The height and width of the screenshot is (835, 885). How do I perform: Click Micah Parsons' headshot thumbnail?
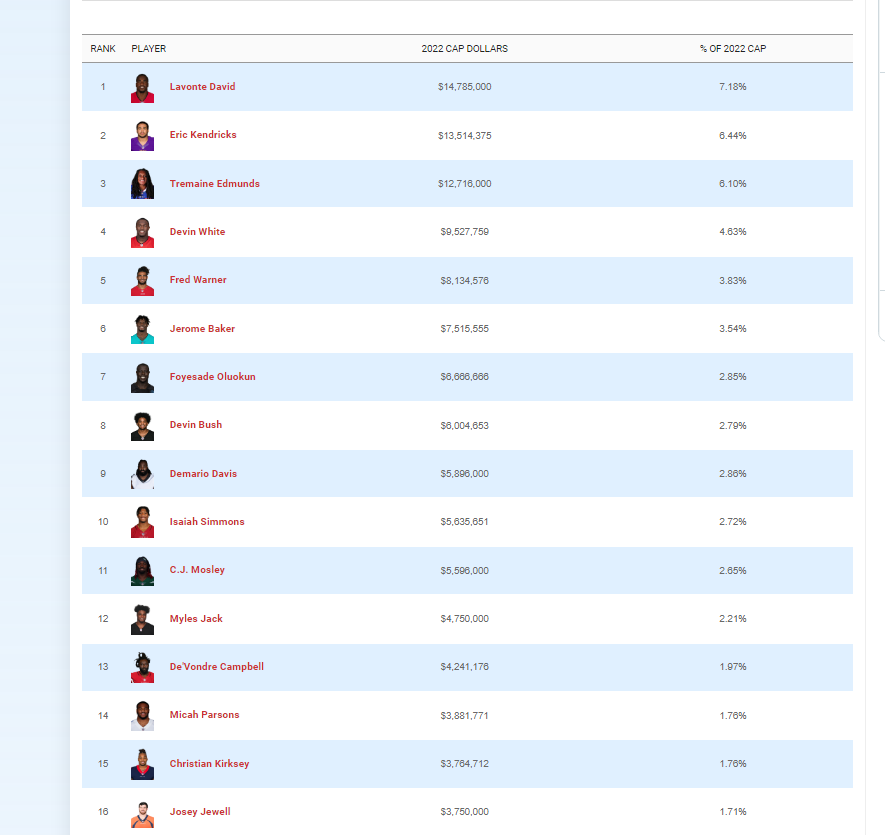pos(142,716)
